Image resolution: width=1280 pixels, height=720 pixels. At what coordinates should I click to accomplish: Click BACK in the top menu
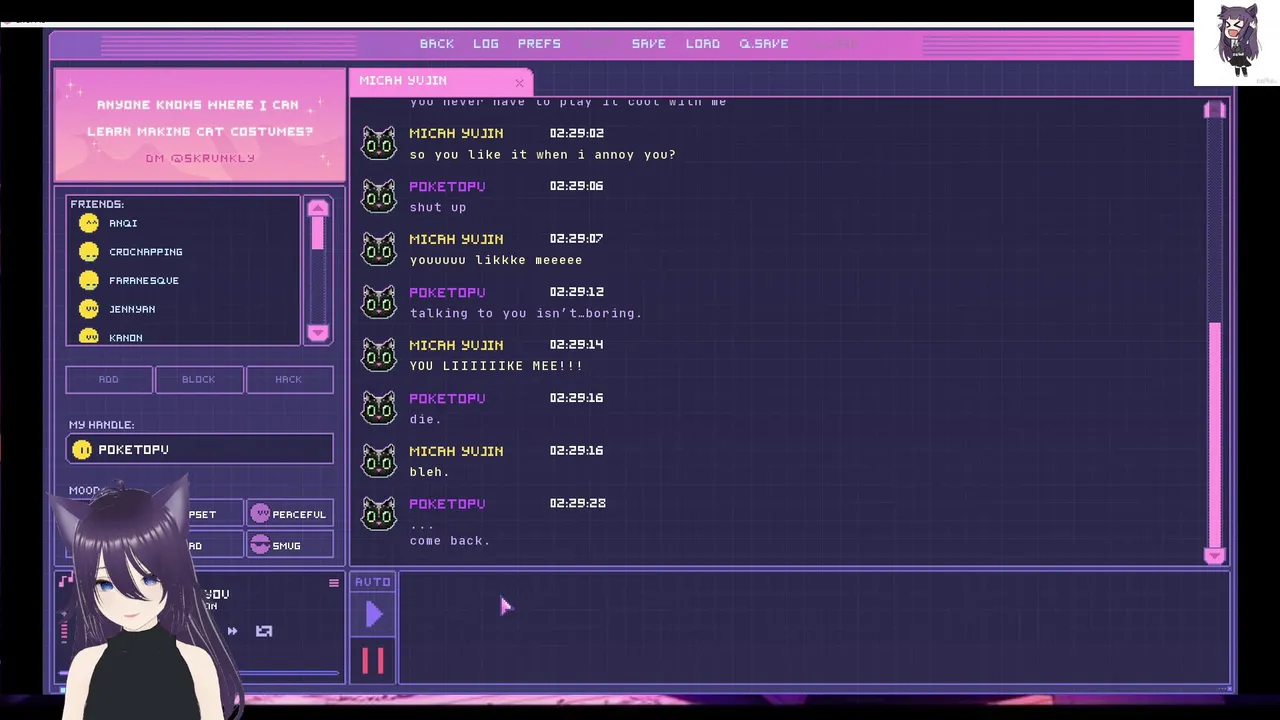pos(437,44)
